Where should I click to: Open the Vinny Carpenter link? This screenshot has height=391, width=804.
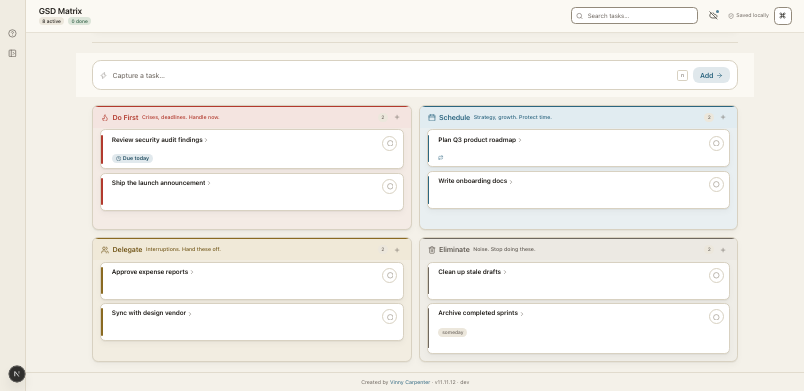410,382
